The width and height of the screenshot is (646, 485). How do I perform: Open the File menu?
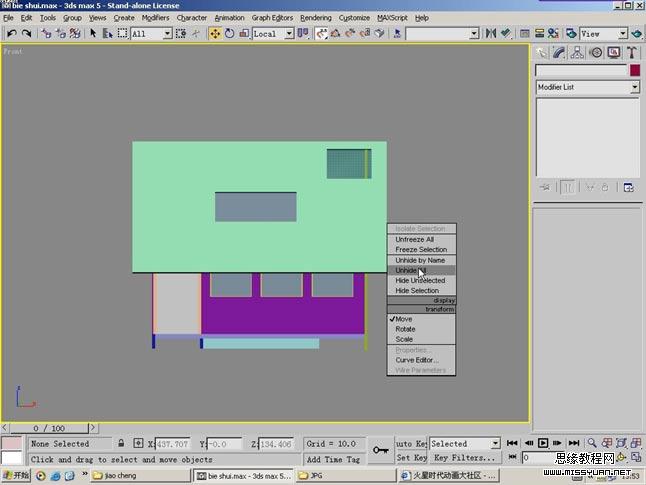8,18
